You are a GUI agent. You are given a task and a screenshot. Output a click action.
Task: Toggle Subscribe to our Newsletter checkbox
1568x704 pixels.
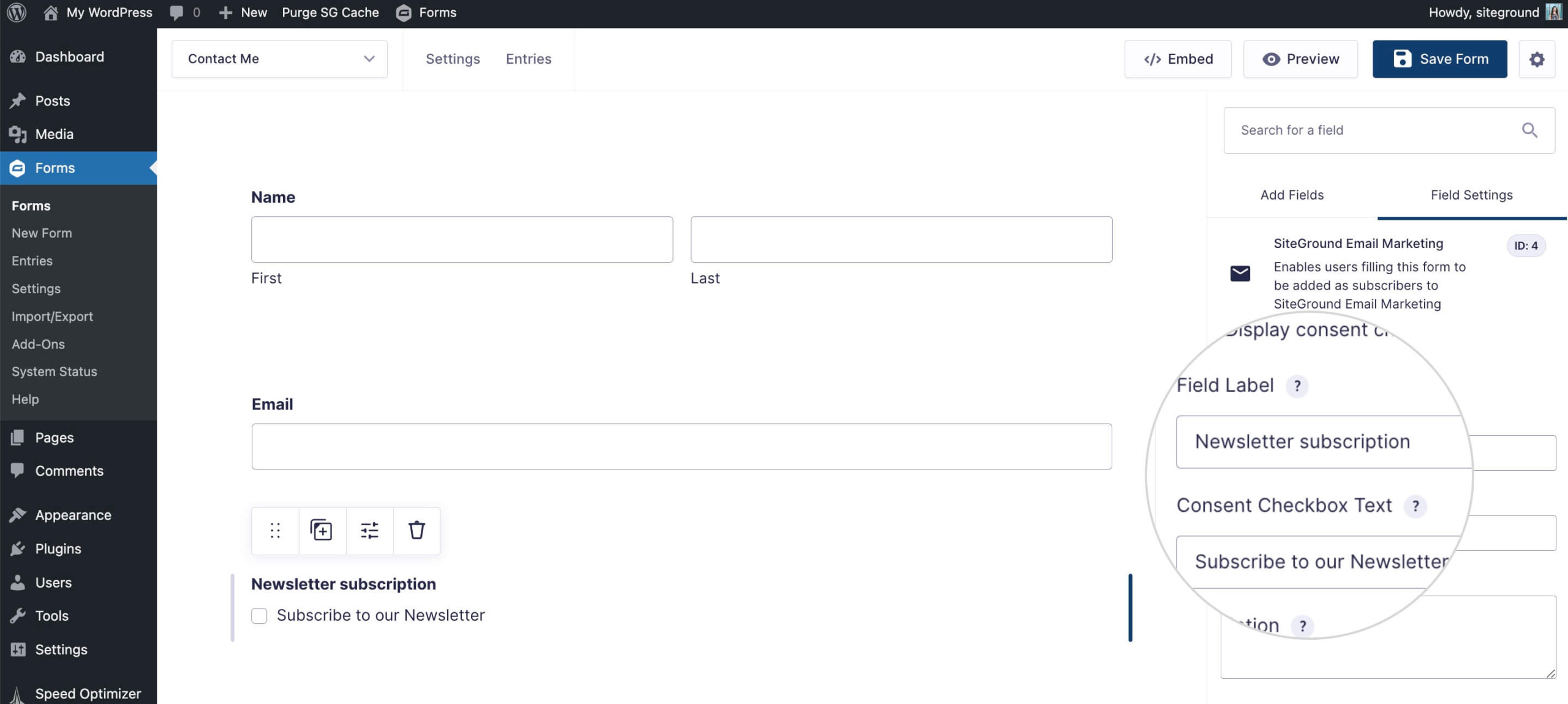[259, 616]
